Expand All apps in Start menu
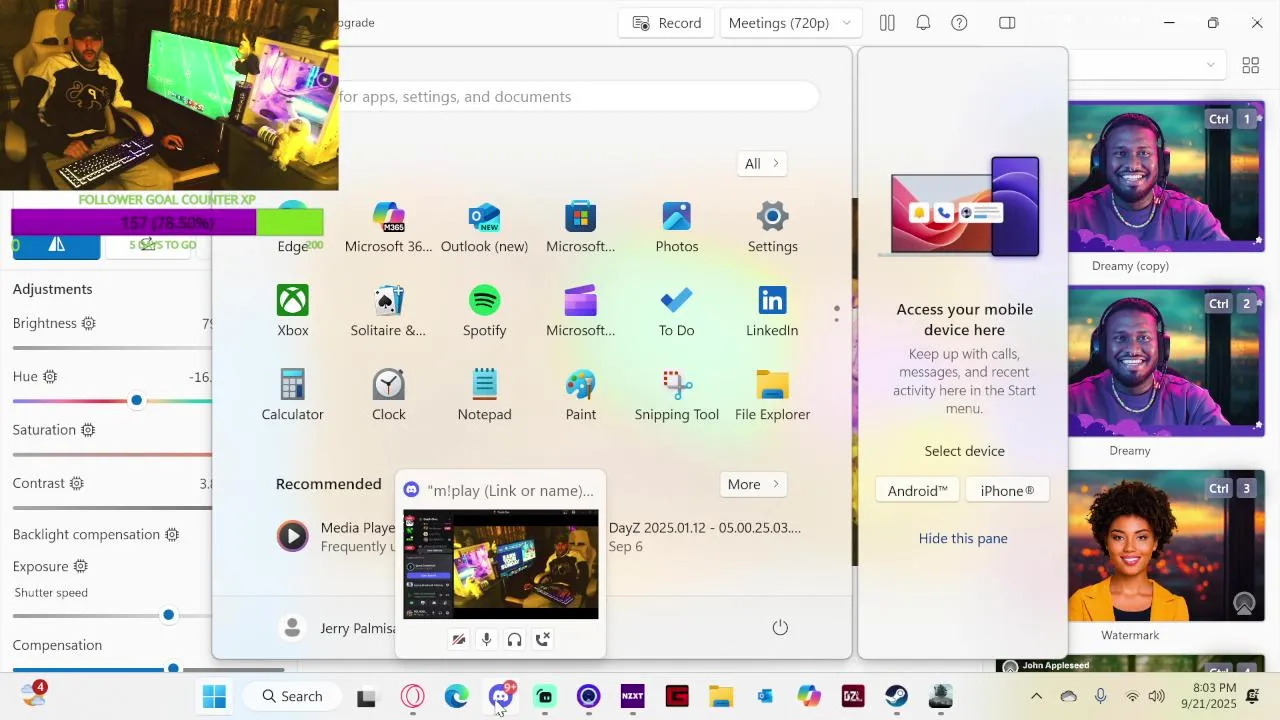The width and height of the screenshot is (1280, 720). [762, 164]
